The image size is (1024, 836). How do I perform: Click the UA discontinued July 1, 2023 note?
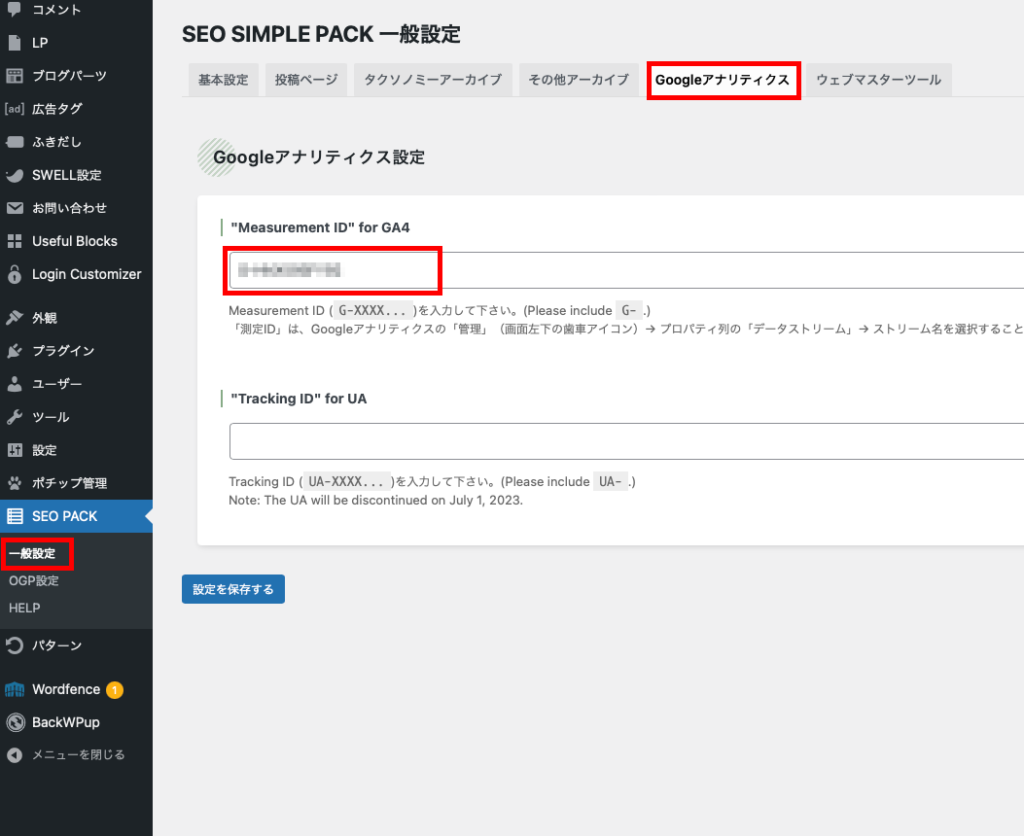(x=376, y=500)
